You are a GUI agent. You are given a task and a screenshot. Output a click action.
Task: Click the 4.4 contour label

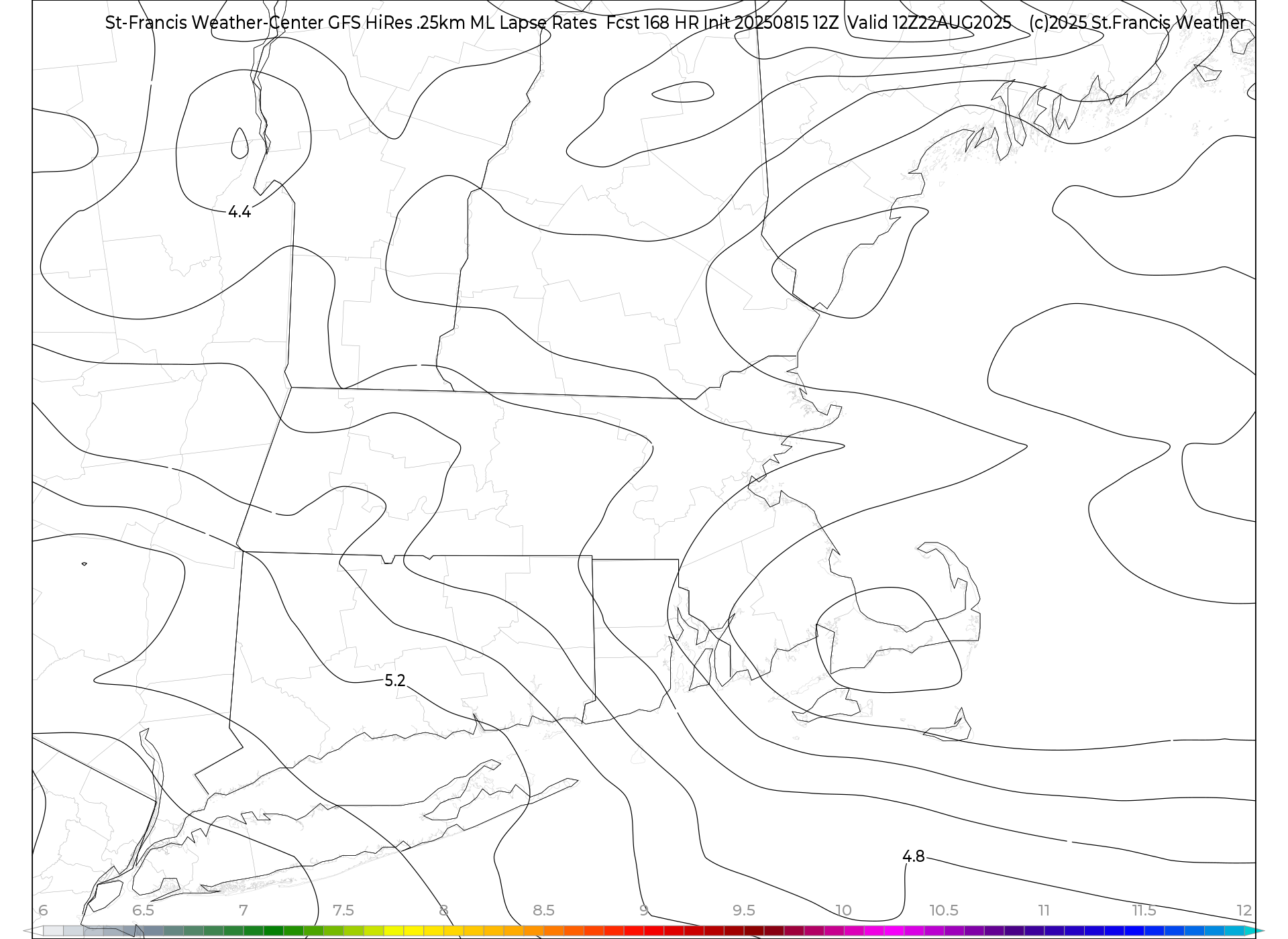[239, 212]
